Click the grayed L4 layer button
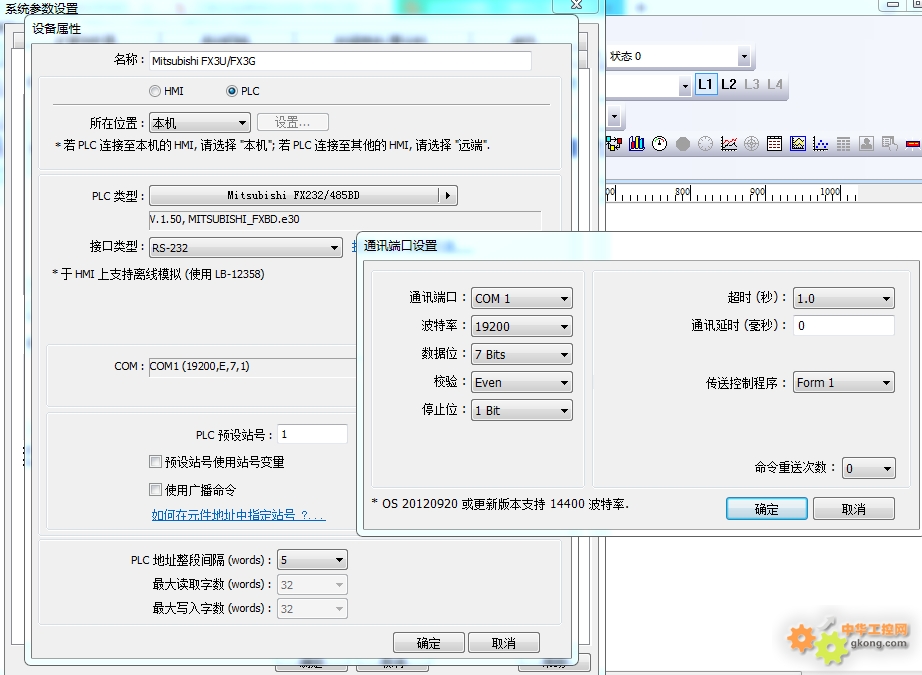Screen dimensions: 922x675 (x=774, y=84)
